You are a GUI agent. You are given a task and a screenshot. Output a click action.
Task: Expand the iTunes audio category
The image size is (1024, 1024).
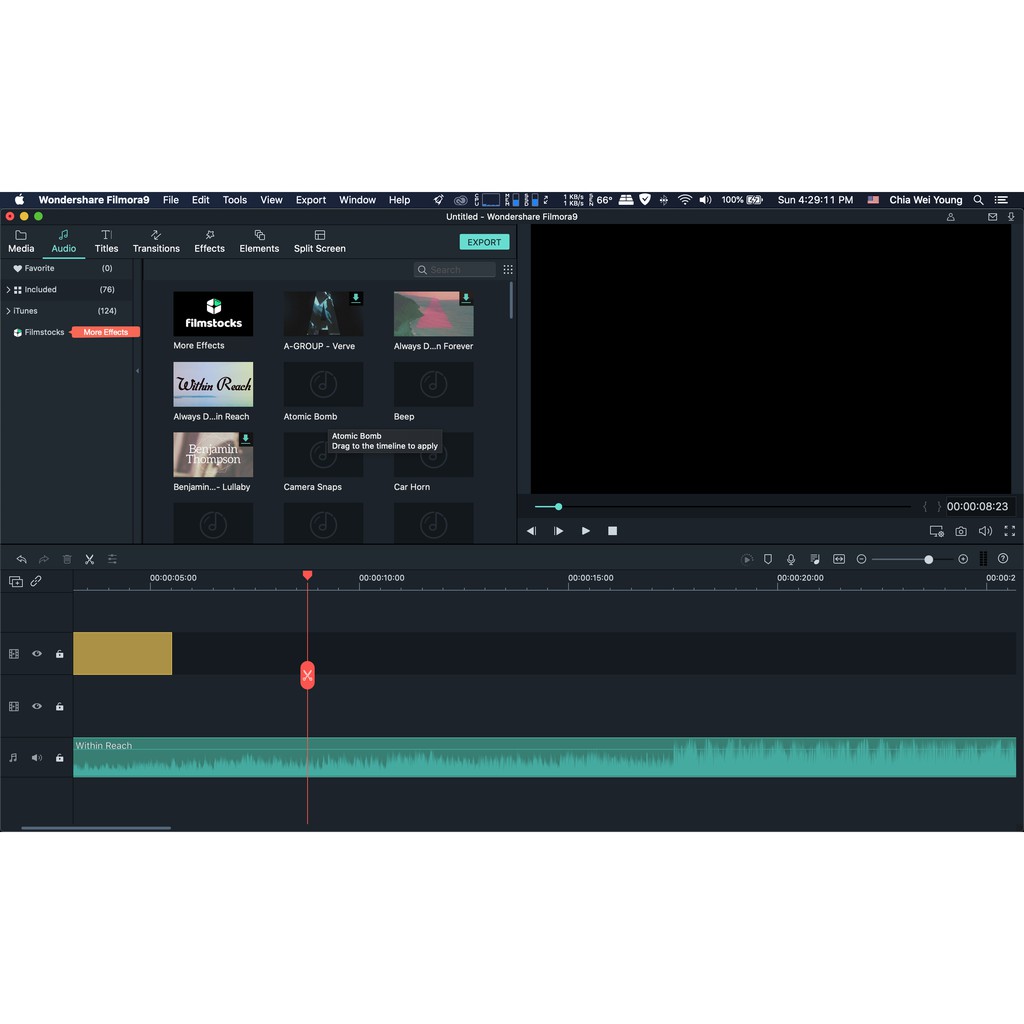point(9,311)
